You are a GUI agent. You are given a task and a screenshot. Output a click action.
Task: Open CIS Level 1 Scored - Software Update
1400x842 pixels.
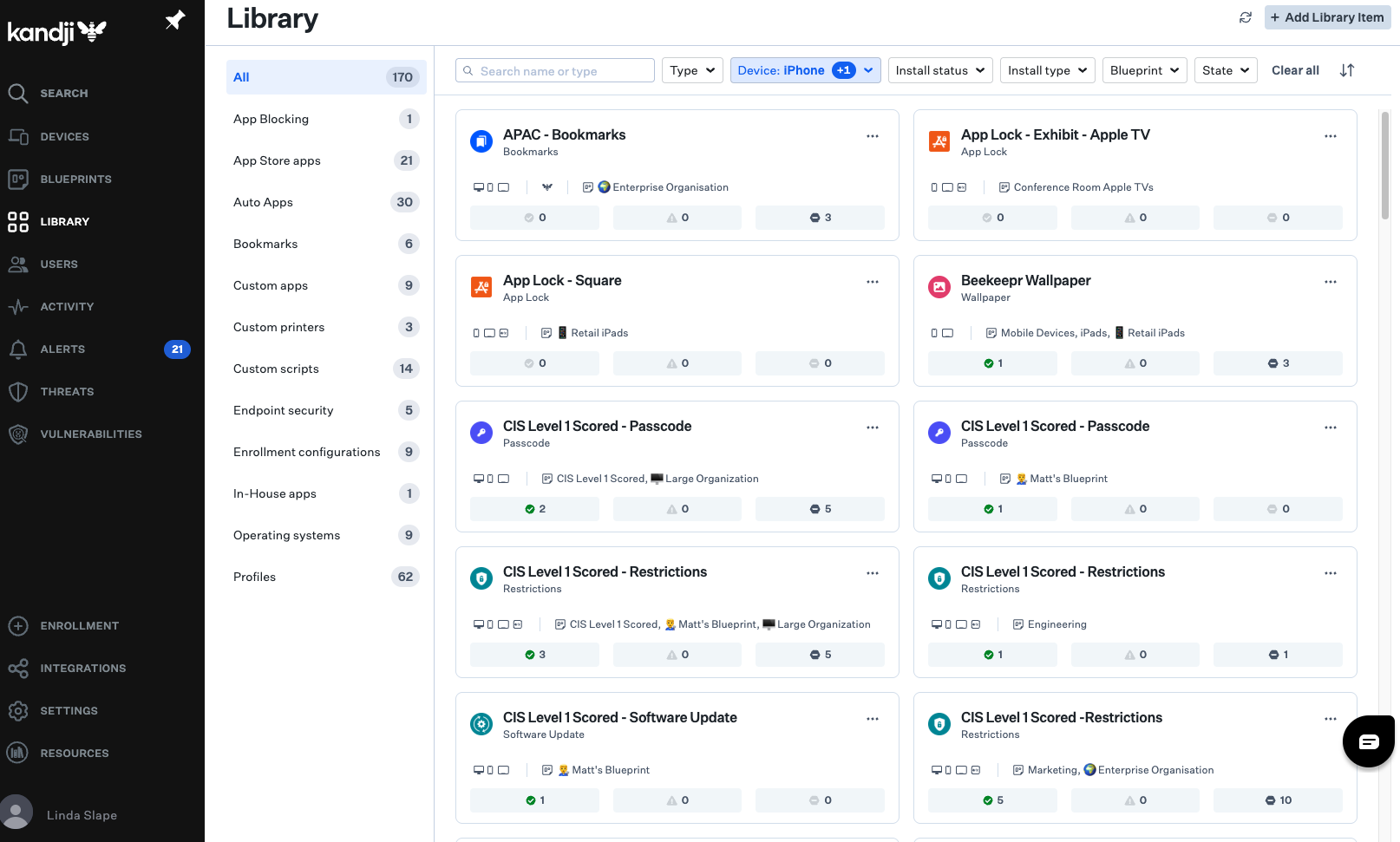click(620, 717)
